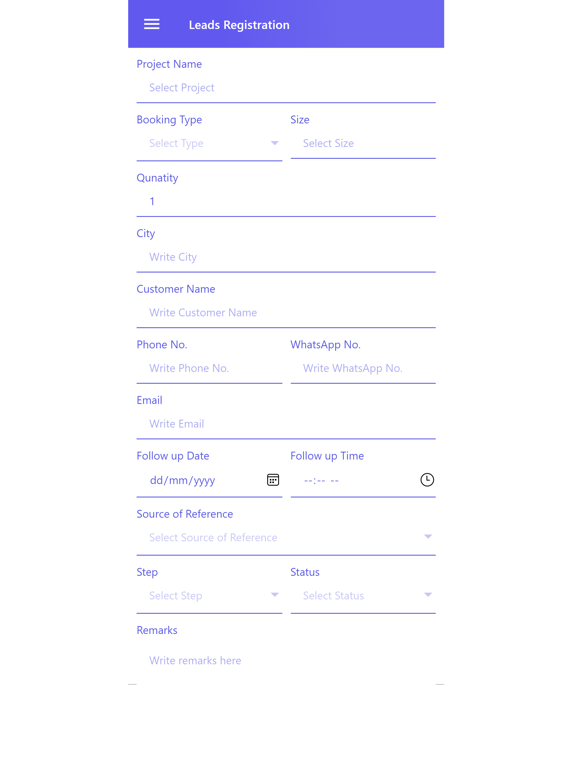Expand the Booking Type dropdown arrow
Image resolution: width=576 pixels, height=768 pixels.
click(x=275, y=143)
